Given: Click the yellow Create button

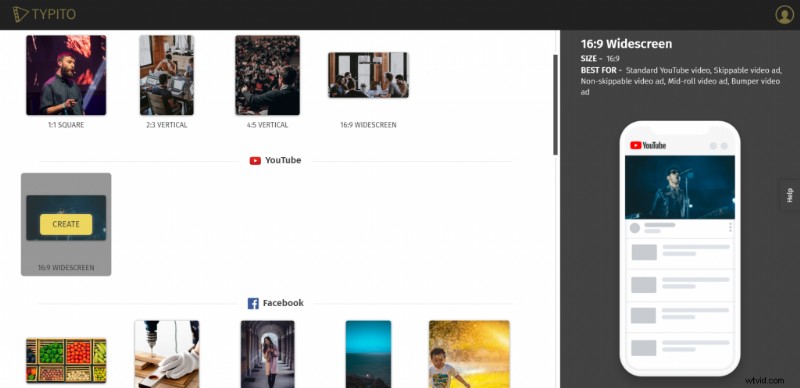Looking at the screenshot, I should point(66,224).
